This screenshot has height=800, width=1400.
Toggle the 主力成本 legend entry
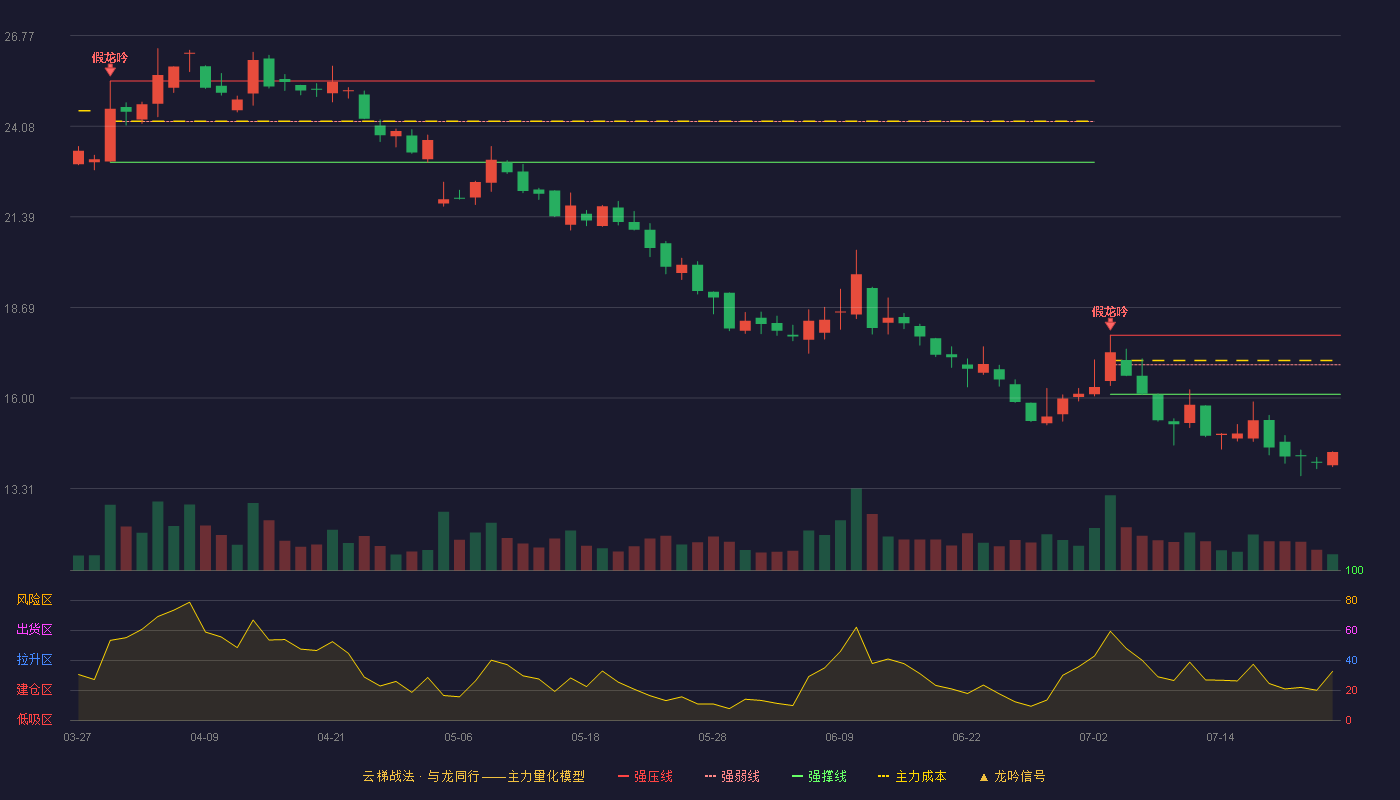(x=912, y=776)
